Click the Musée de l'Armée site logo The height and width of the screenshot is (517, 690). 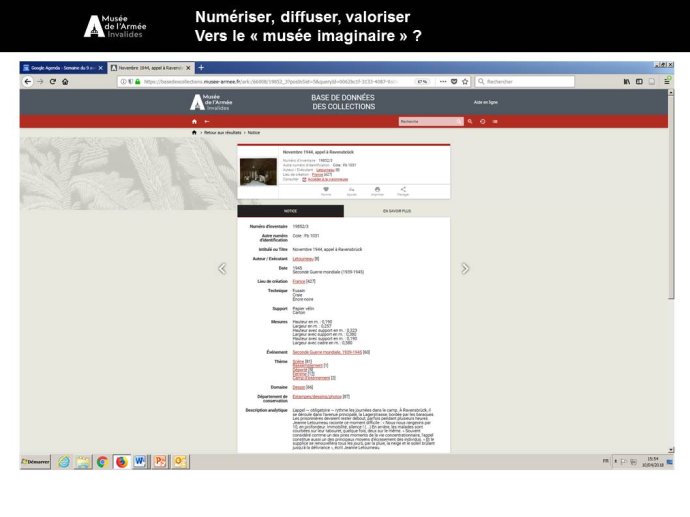(x=211, y=102)
